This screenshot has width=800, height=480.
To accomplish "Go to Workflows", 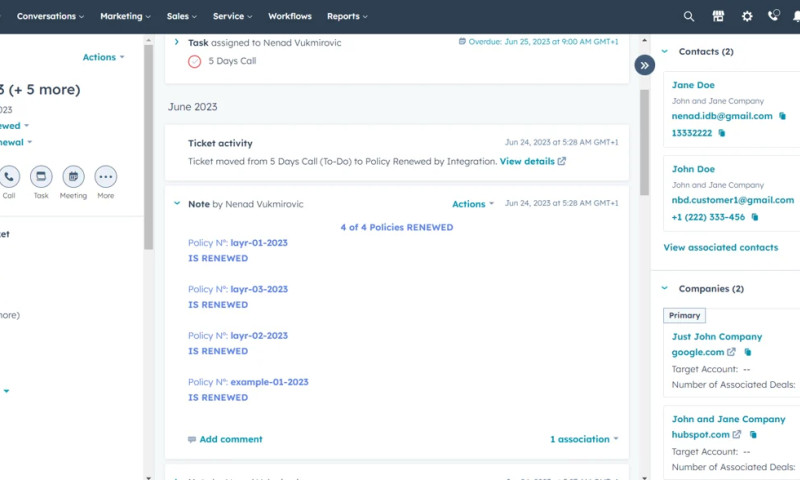I will 290,16.
